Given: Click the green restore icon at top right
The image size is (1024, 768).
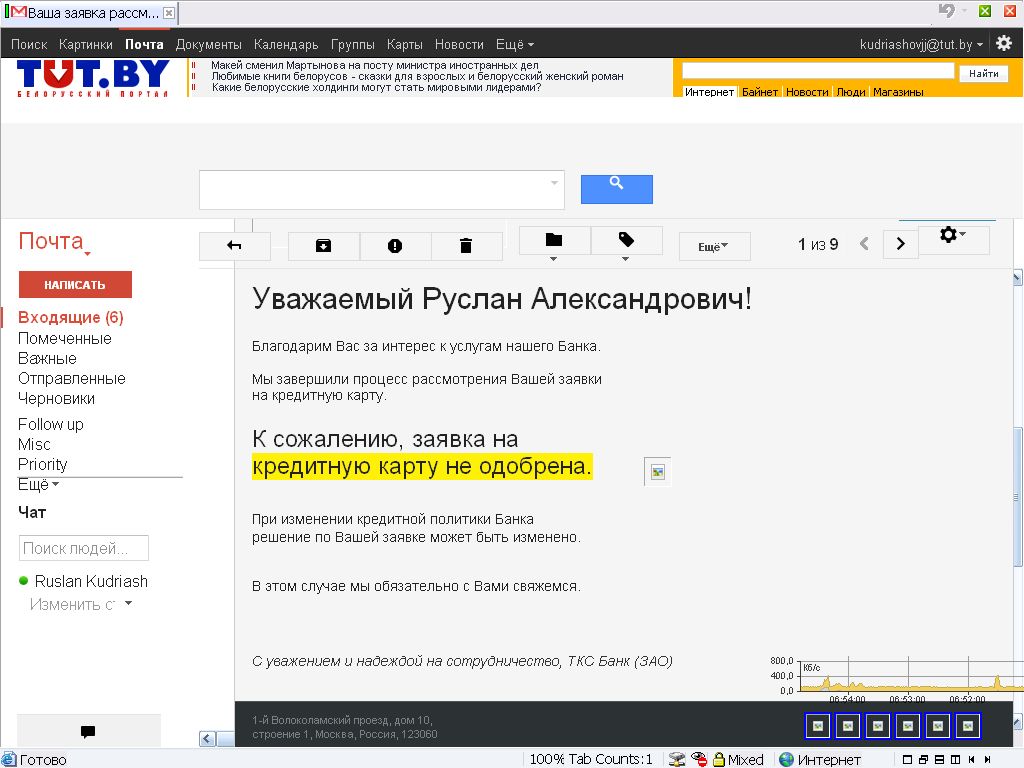Looking at the screenshot, I should point(985,11).
